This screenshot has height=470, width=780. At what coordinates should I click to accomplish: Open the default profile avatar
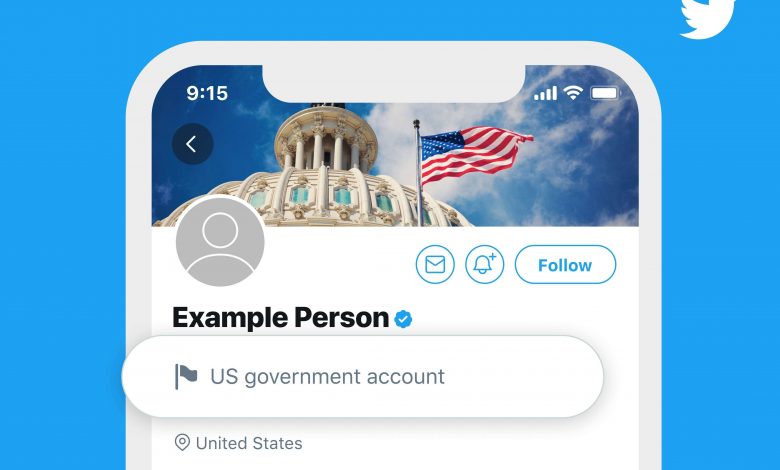coord(220,241)
